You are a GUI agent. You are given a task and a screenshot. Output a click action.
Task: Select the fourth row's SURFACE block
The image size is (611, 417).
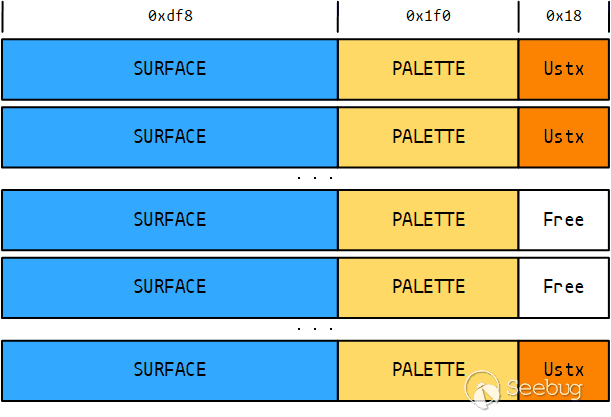click(170, 287)
